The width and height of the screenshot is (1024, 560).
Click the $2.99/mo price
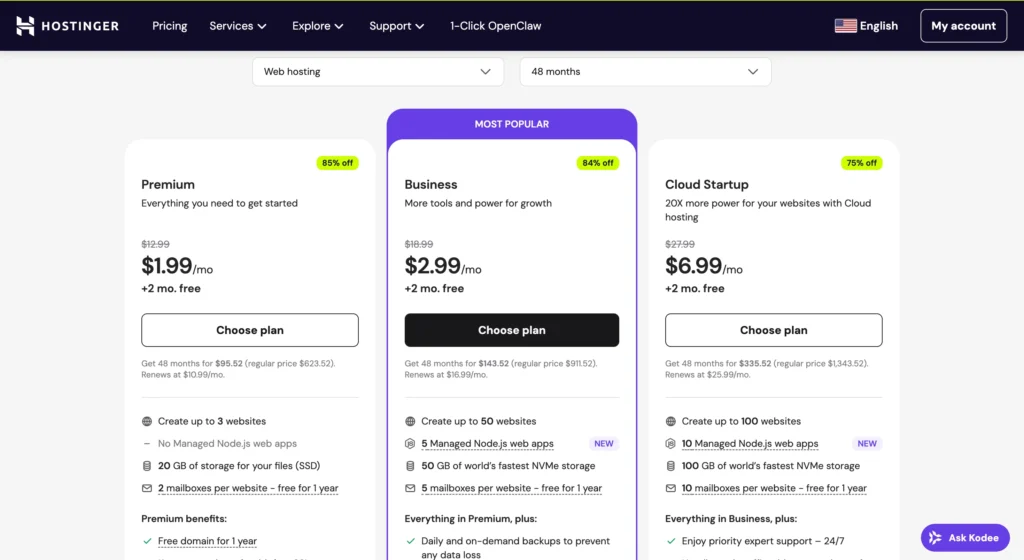[443, 266]
